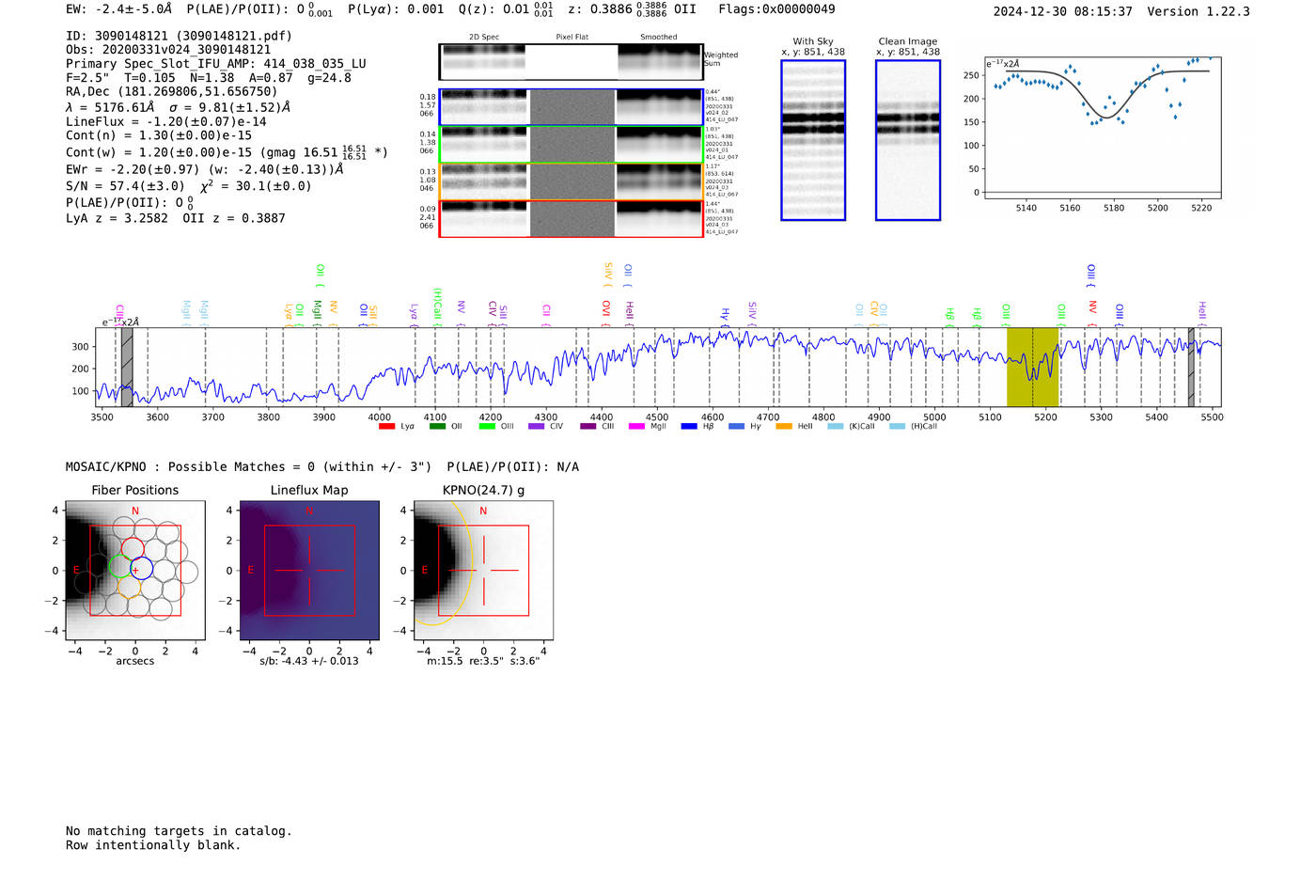This screenshot has height=896, width=1316.
Task: Click the 'Weighted Sum' label
Action: pyautogui.click(x=721, y=59)
